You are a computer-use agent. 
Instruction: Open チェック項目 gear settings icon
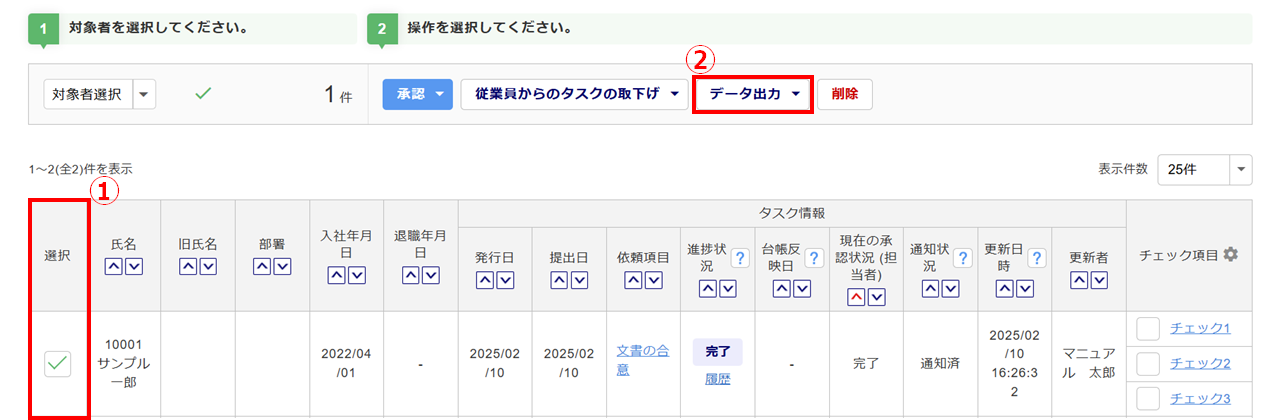[x=1231, y=255]
